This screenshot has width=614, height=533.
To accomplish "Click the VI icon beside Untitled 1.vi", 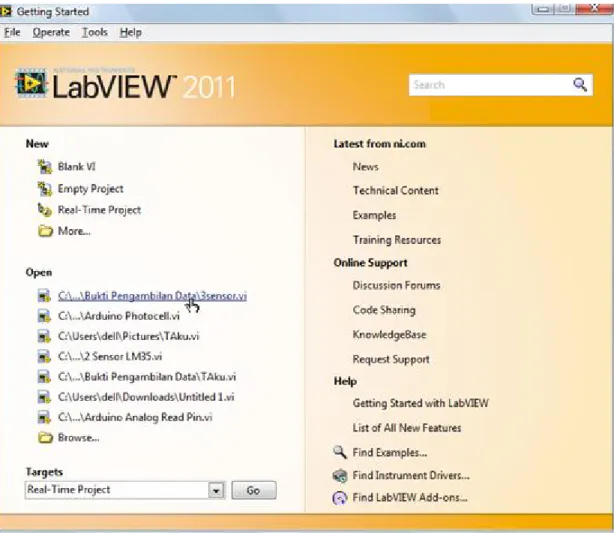I will click(44, 397).
